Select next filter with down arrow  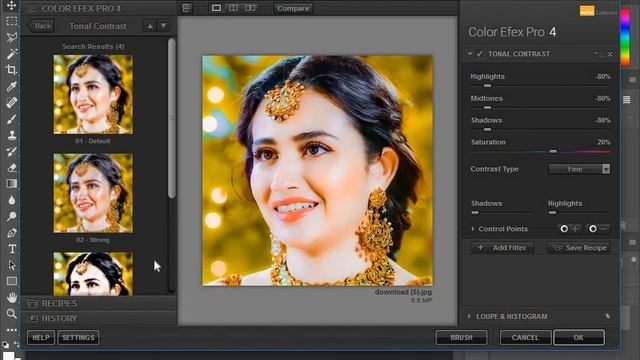click(163, 26)
